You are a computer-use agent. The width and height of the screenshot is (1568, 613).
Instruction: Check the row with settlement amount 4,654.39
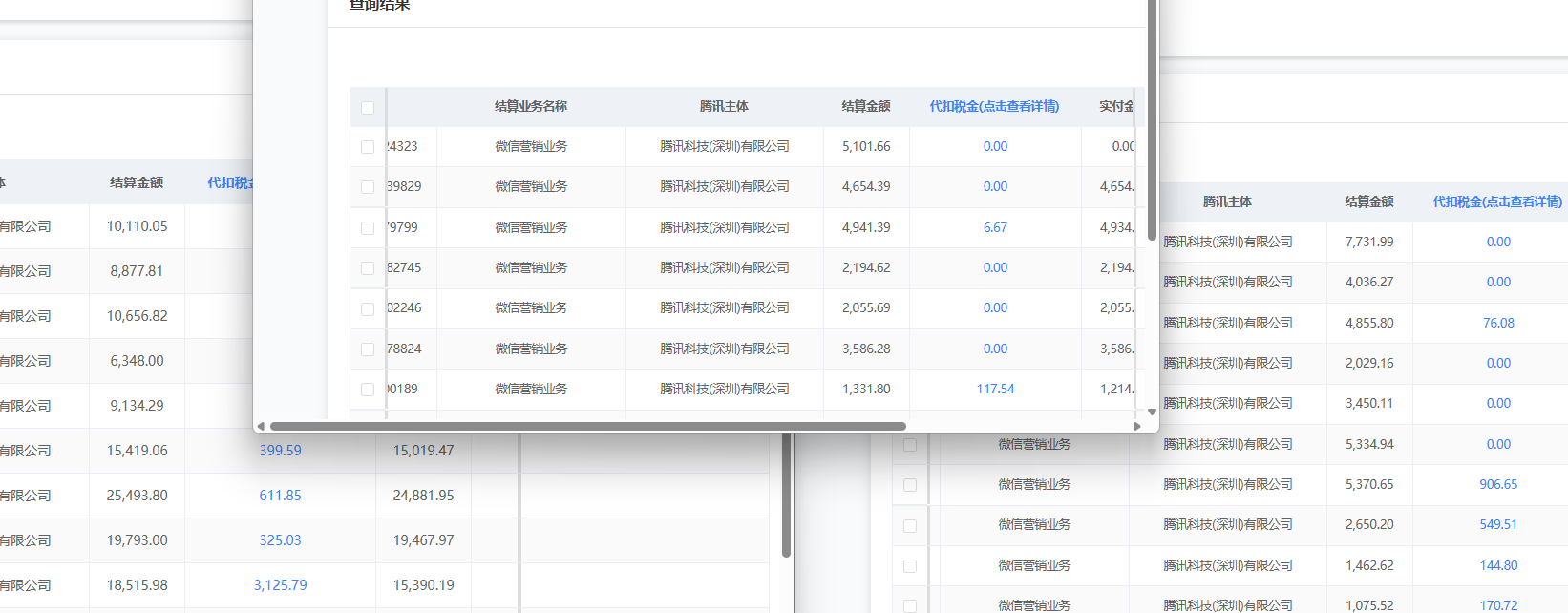368,187
